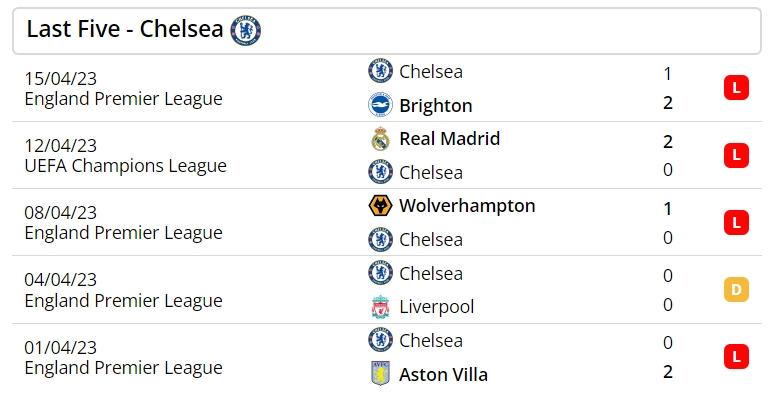774x396 pixels.
Task: Click the Aston Villa crest icon
Action: 381,373
